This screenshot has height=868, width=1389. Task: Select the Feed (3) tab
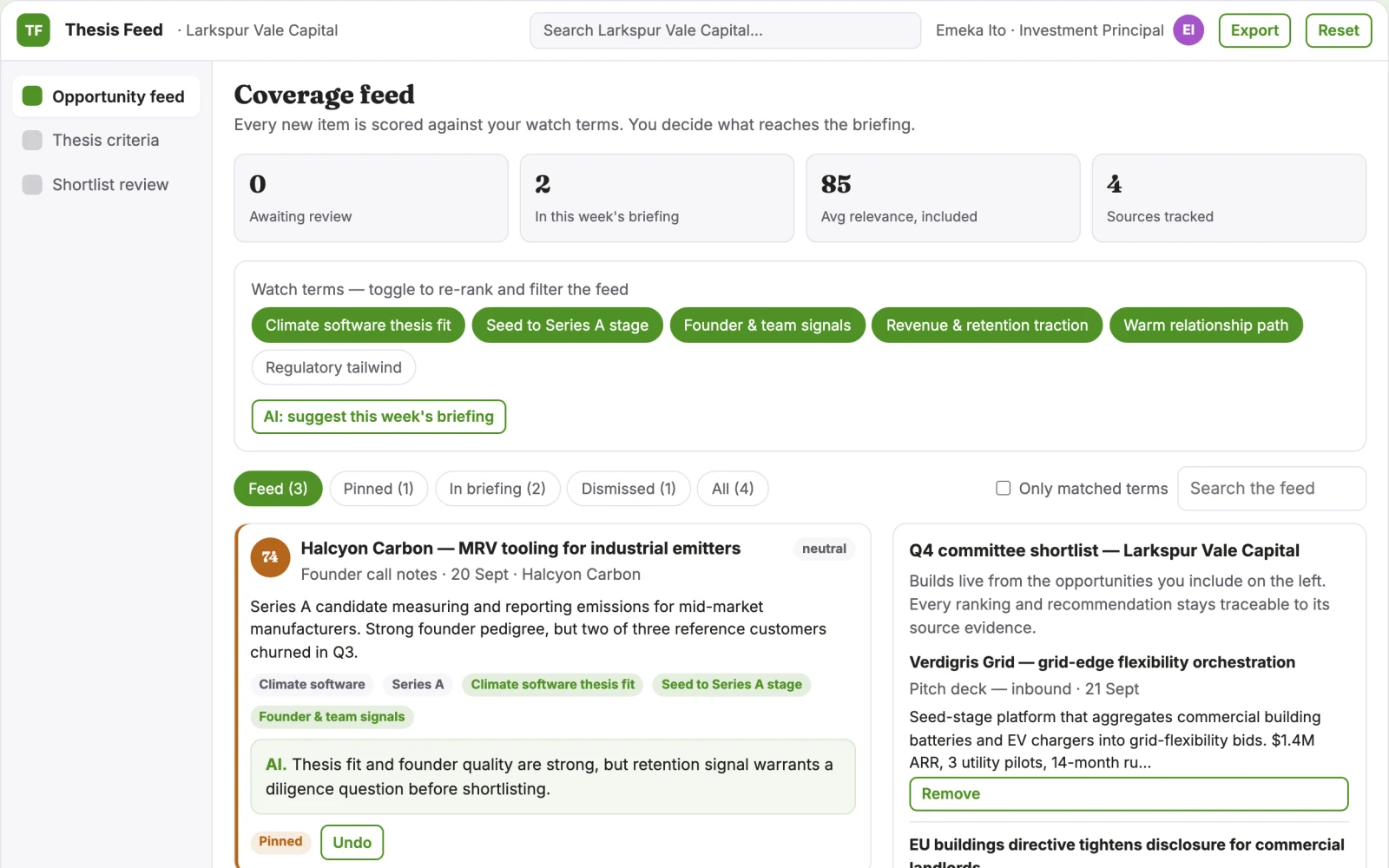278,489
